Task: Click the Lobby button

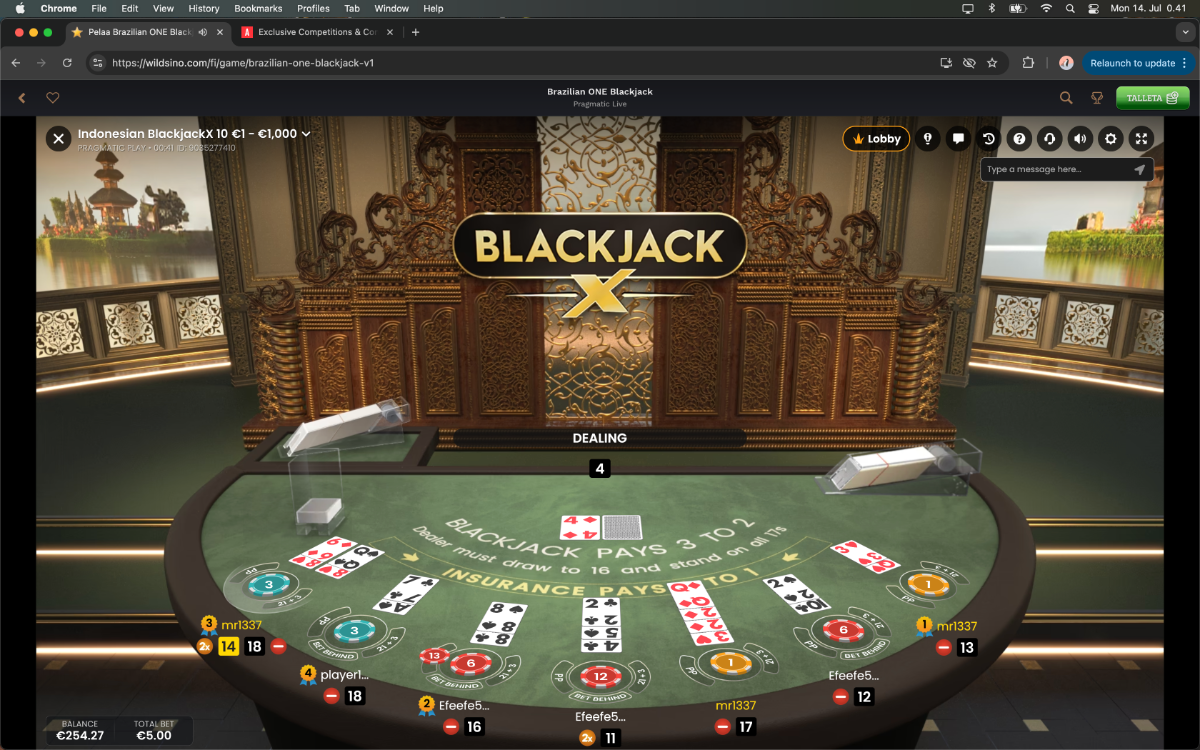Action: point(876,139)
